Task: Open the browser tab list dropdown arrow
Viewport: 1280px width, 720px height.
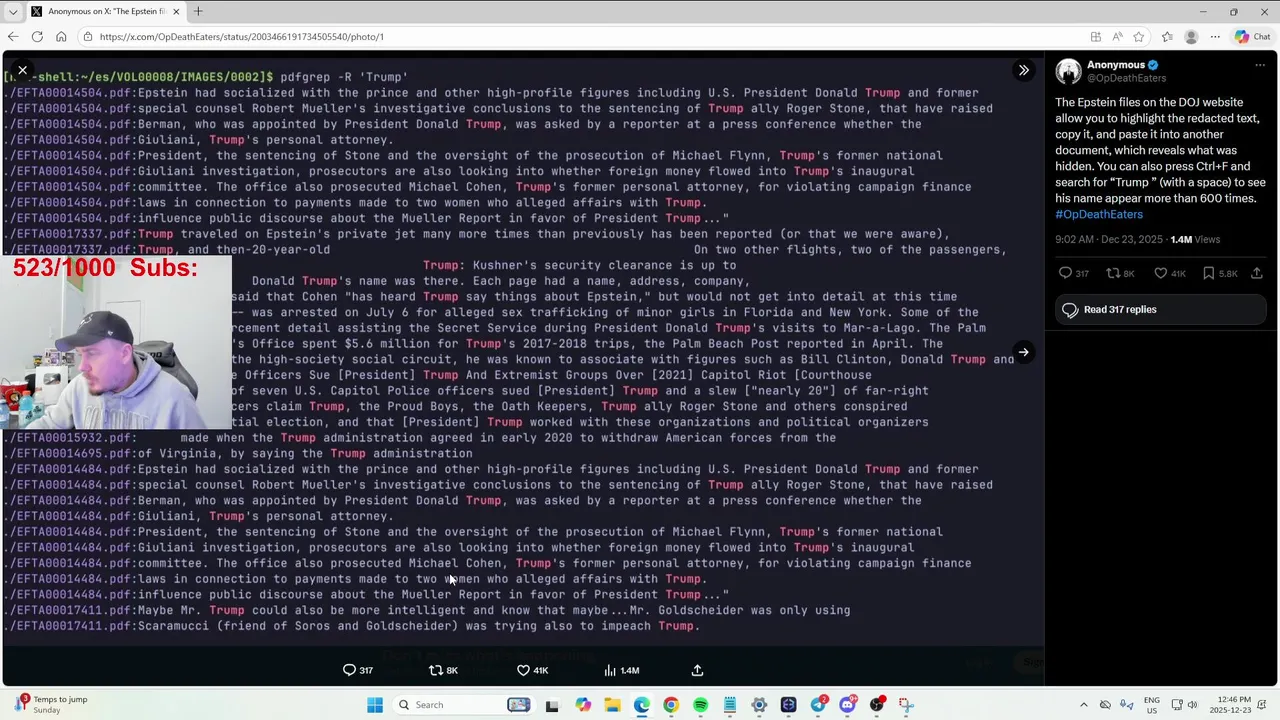Action: pyautogui.click(x=13, y=12)
